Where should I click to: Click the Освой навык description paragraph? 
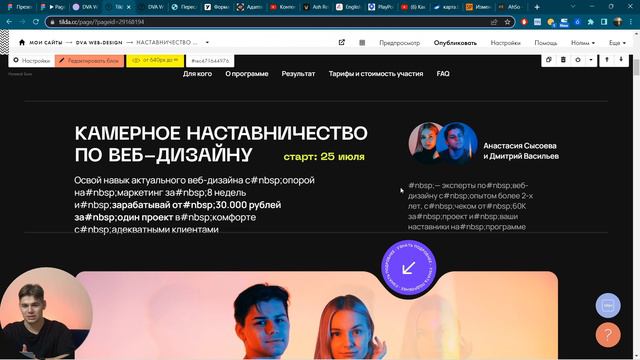(x=194, y=204)
